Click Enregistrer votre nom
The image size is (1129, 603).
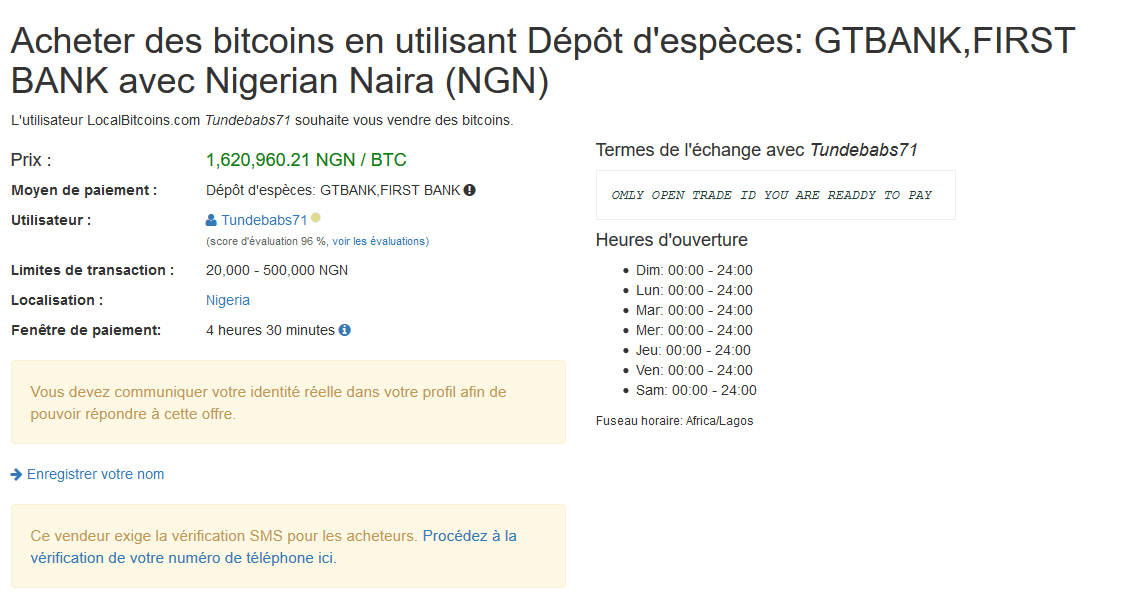[95, 473]
